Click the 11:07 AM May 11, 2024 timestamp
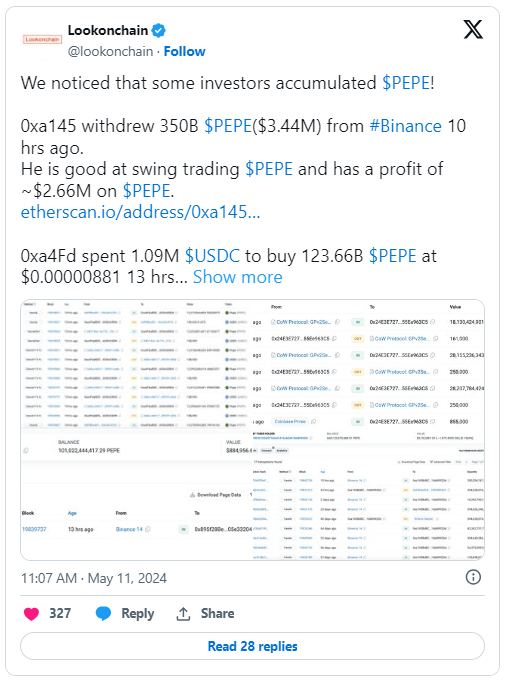Viewport: 510px width, 686px height. (x=94, y=578)
